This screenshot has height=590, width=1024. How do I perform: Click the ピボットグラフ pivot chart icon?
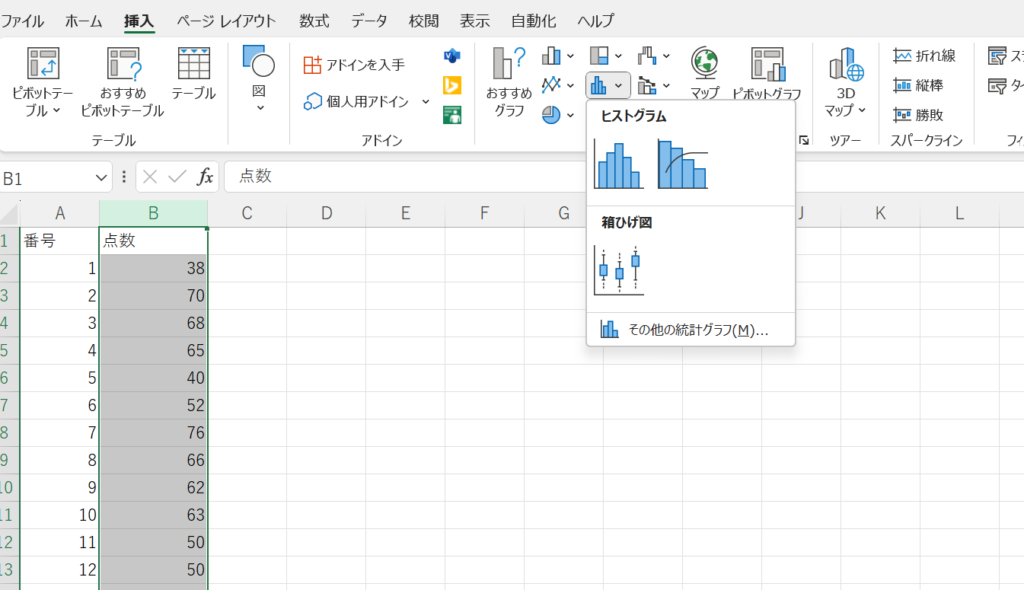(x=767, y=75)
